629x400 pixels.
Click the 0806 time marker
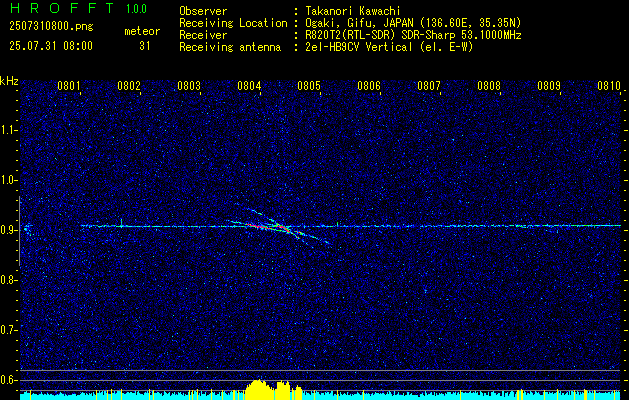coord(369,85)
